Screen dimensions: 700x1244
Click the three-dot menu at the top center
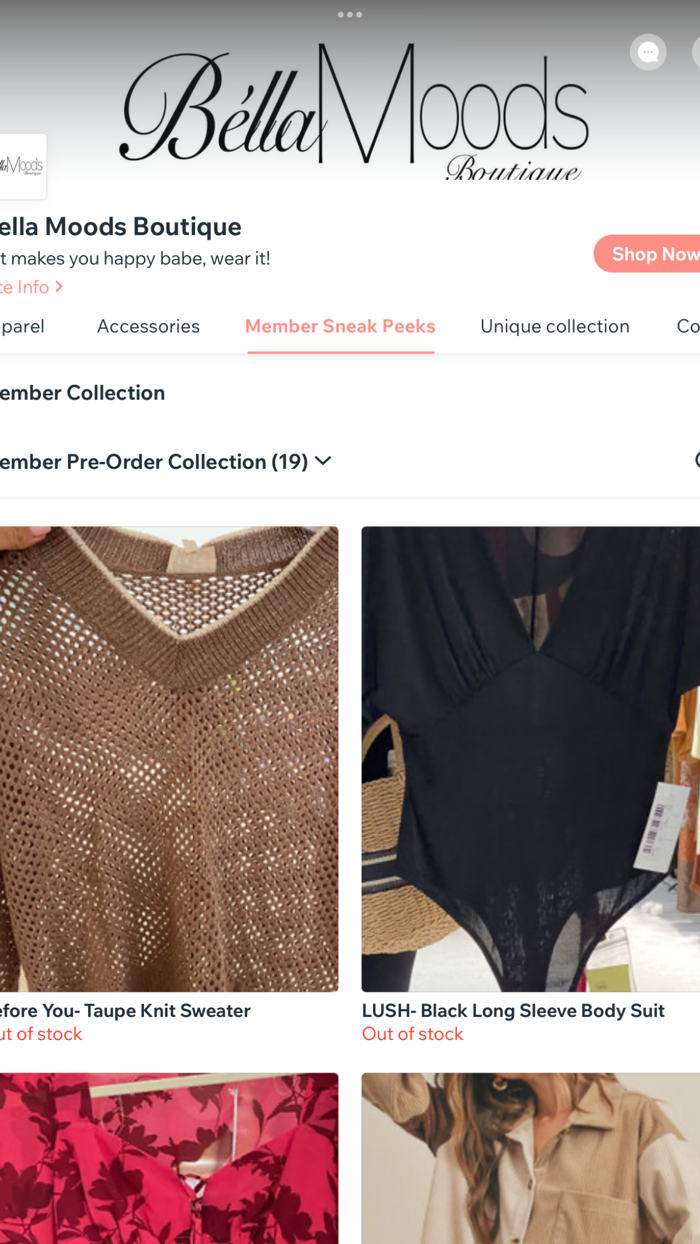(x=349, y=15)
